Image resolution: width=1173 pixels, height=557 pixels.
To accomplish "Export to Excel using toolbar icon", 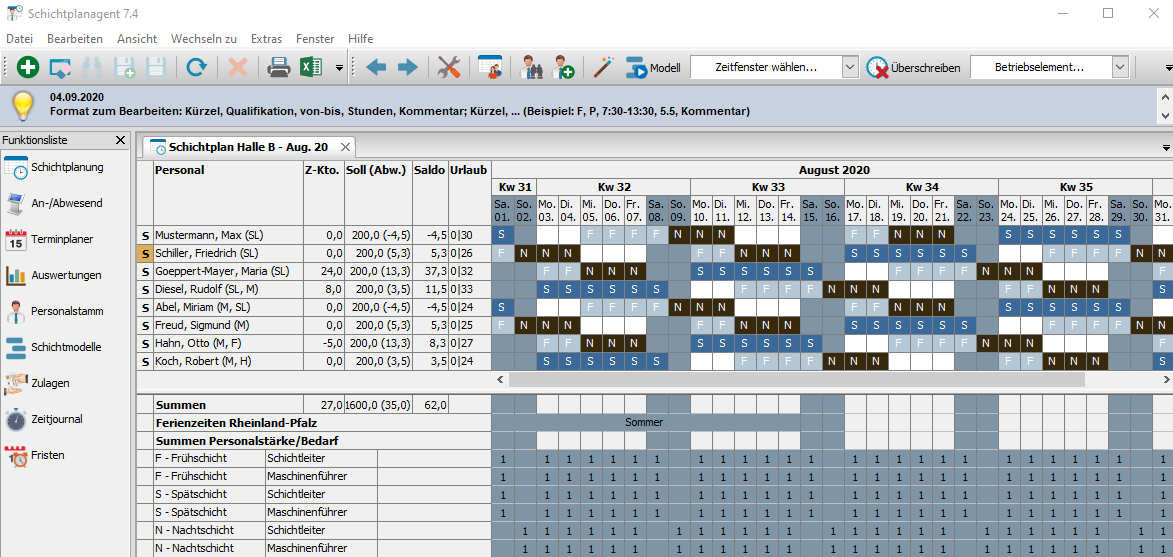I will pyautogui.click(x=311, y=67).
